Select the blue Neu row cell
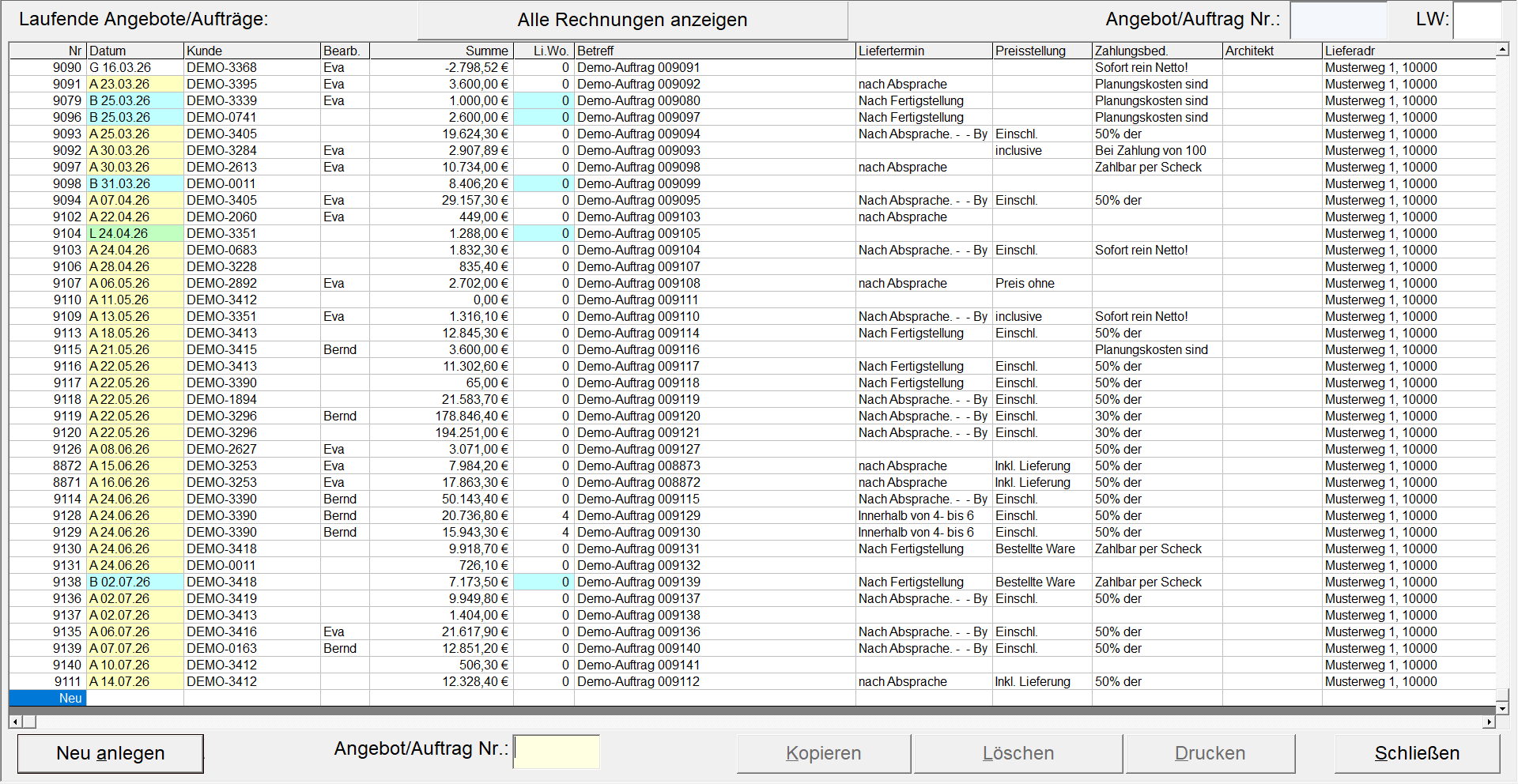The image size is (1518, 784). [47, 698]
